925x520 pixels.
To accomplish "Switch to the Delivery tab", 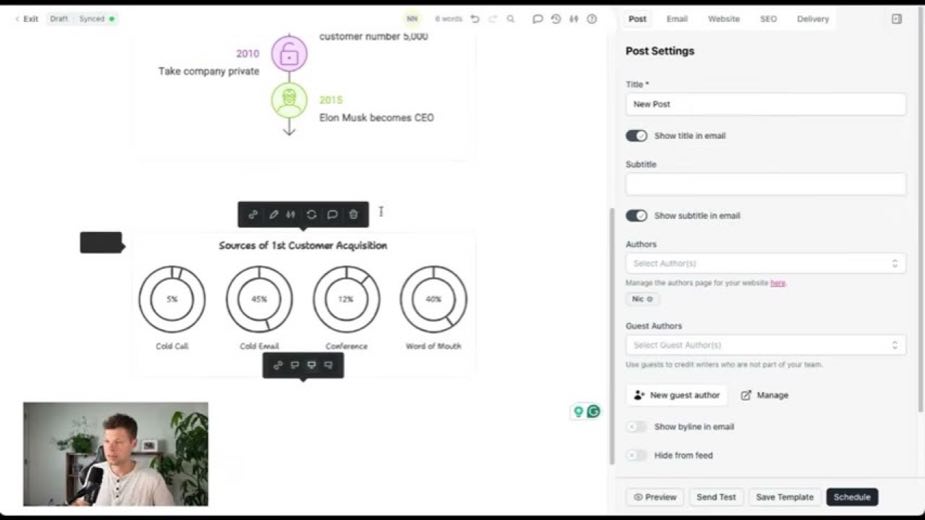I will (x=813, y=19).
